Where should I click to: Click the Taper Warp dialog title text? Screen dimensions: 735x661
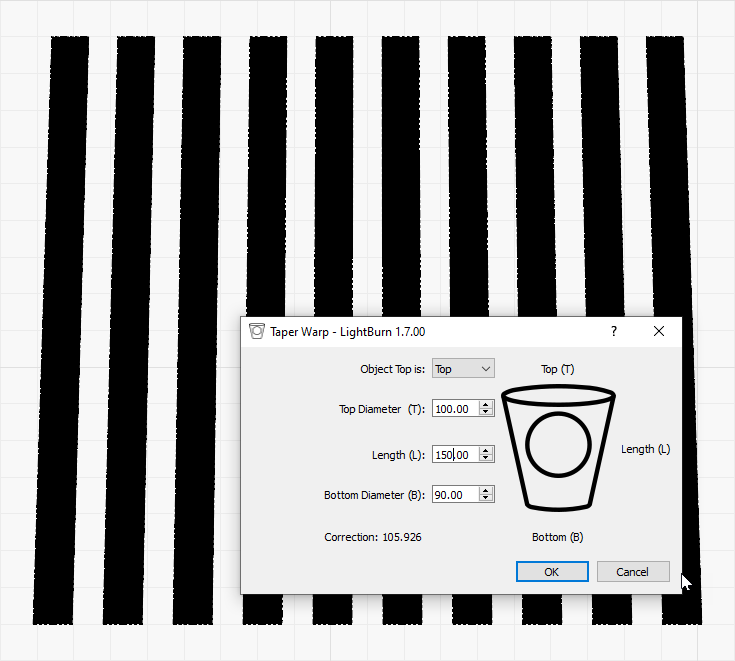[x=347, y=331]
